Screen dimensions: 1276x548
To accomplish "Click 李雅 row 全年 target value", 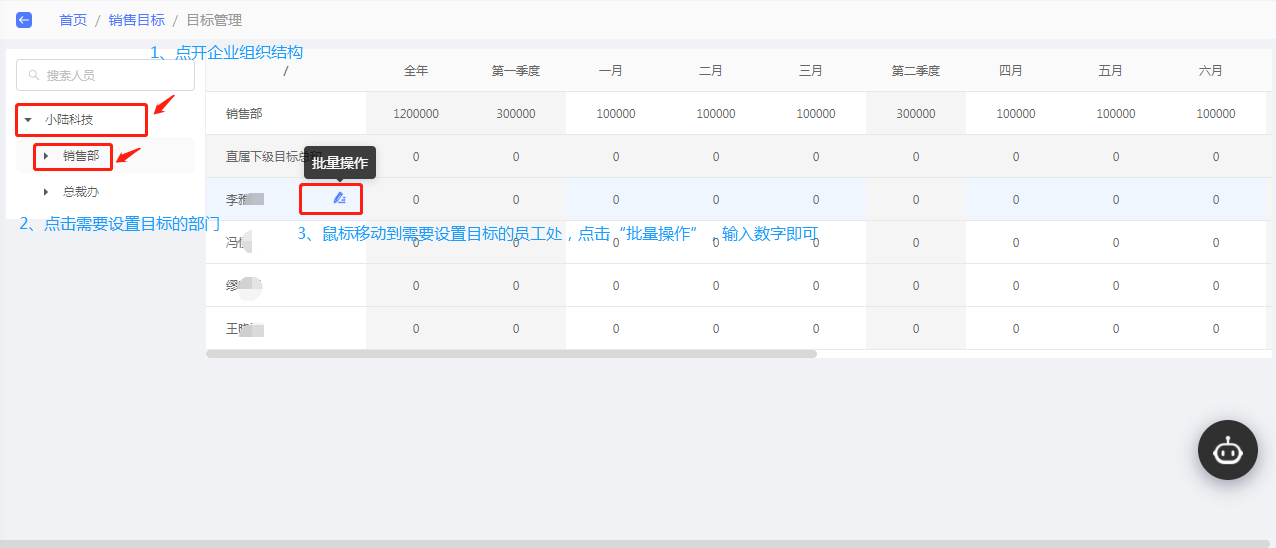I will [x=416, y=200].
